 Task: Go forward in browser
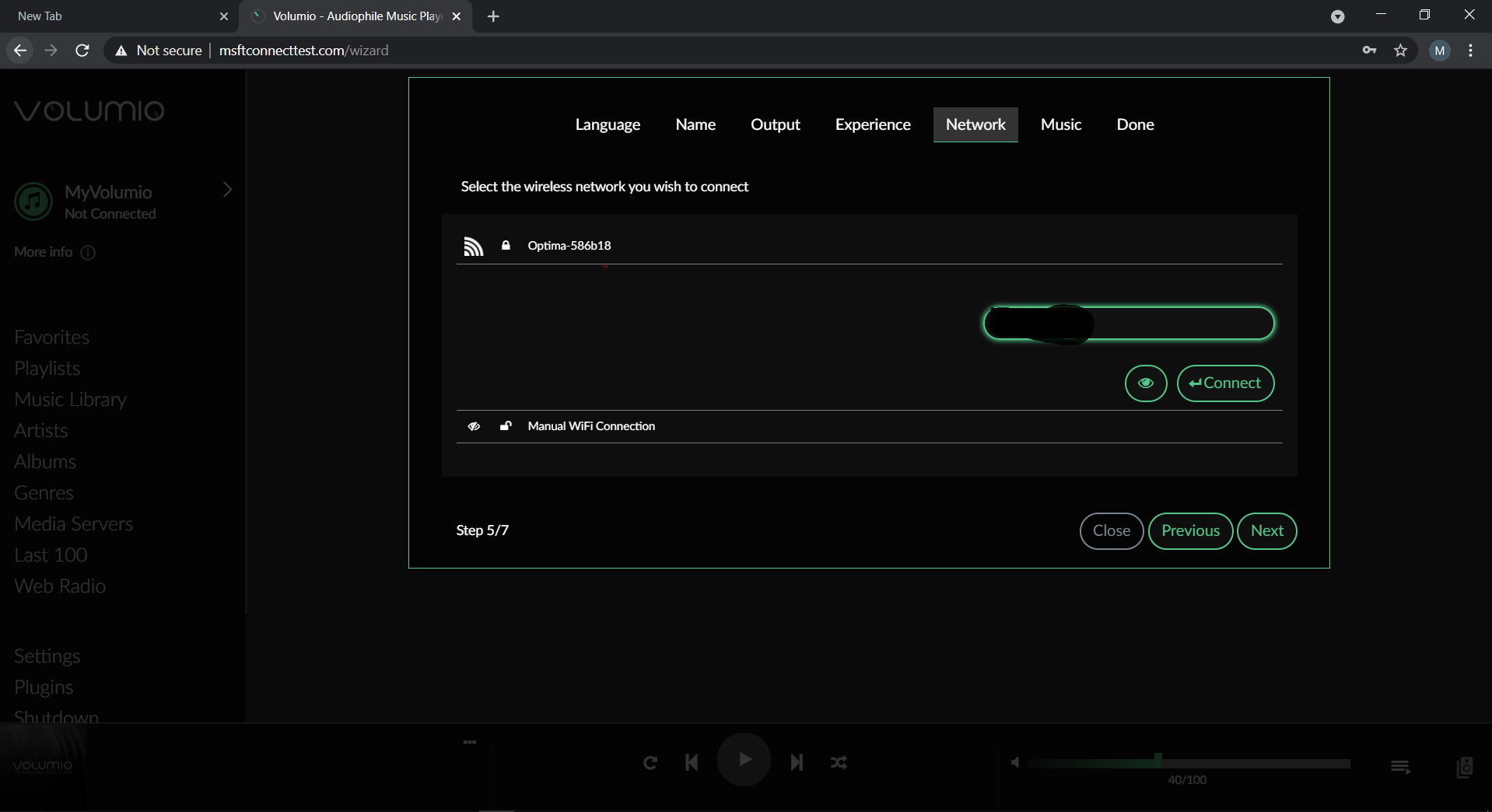[51, 51]
